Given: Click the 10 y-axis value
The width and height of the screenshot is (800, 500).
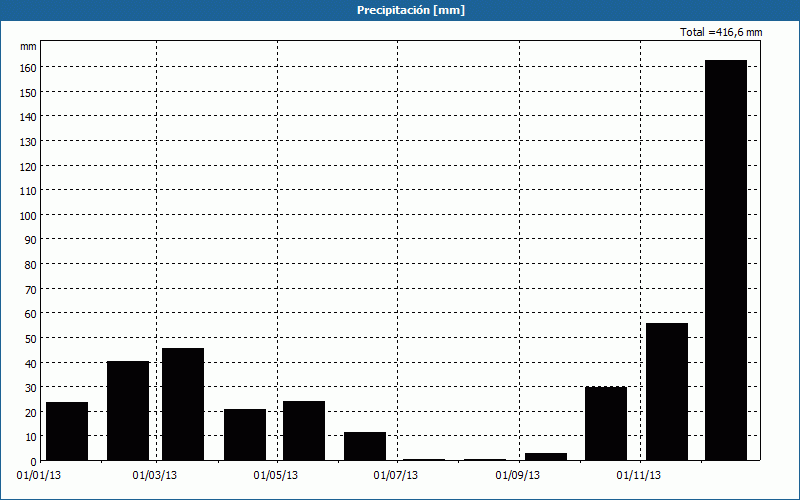Looking at the screenshot, I should pyautogui.click(x=31, y=438).
